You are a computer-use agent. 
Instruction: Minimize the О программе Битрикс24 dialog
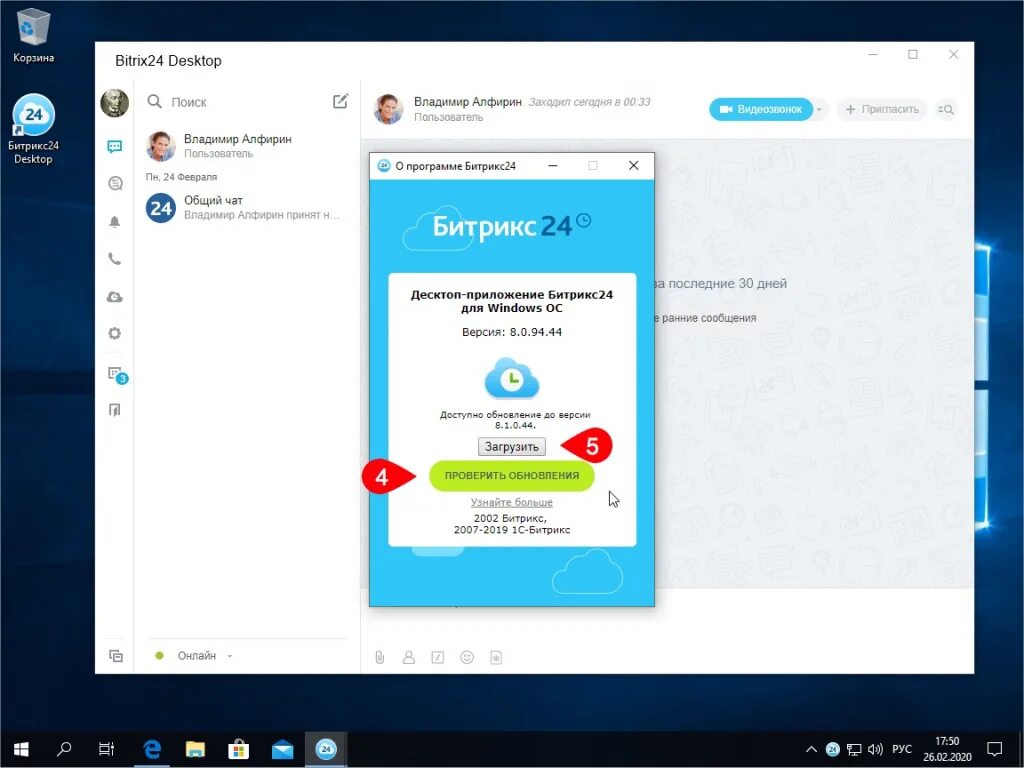(553, 166)
